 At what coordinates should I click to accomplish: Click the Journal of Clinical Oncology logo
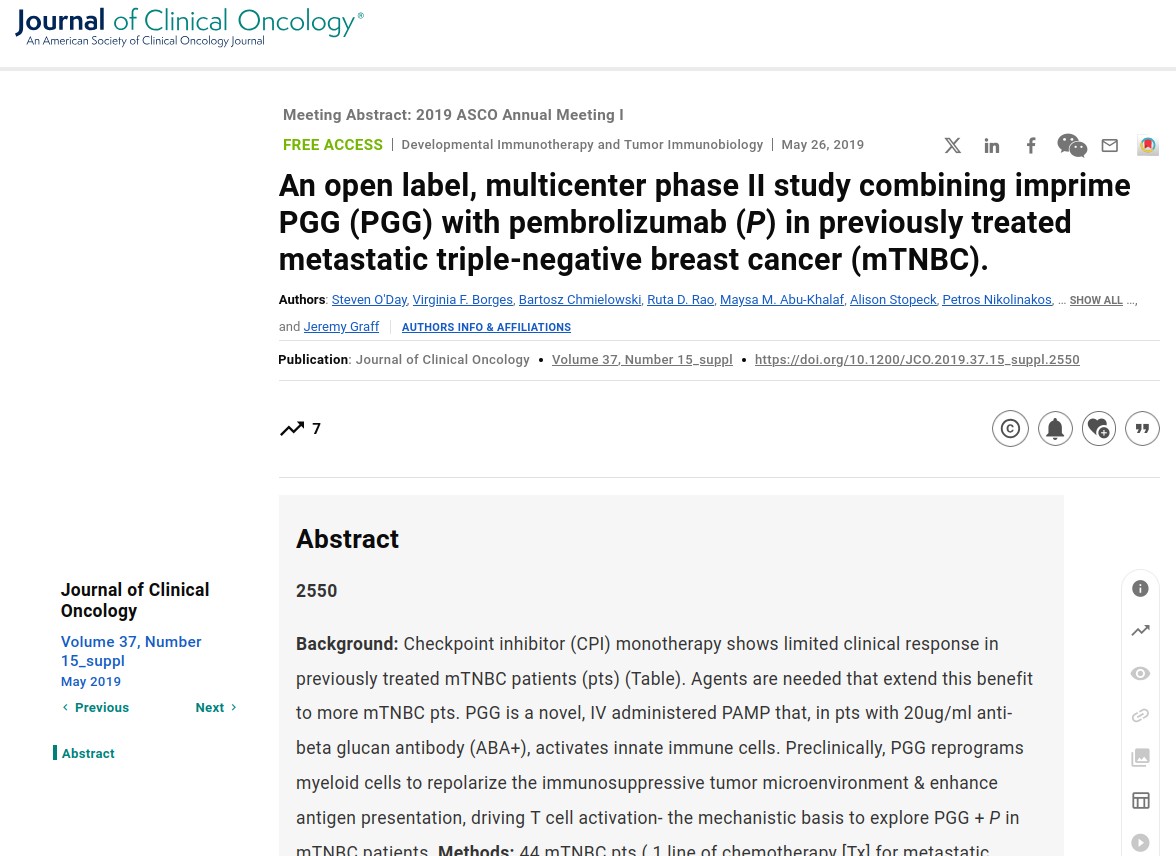(x=189, y=28)
